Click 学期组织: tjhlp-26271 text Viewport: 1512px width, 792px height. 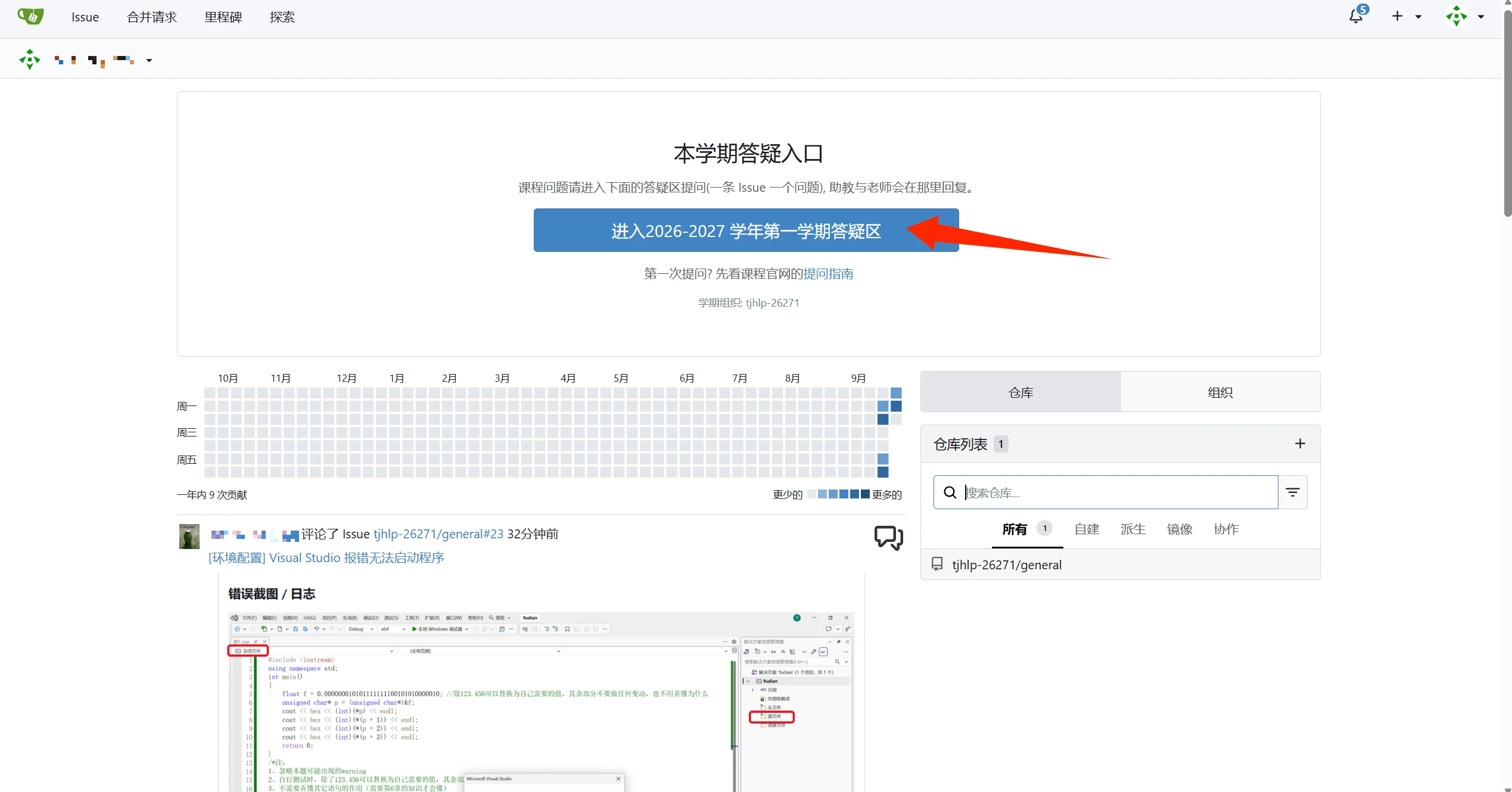[x=749, y=303]
